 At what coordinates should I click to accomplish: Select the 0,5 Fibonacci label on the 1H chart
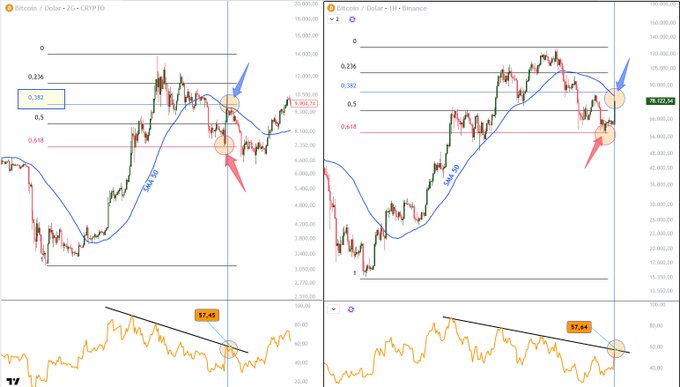352,104
